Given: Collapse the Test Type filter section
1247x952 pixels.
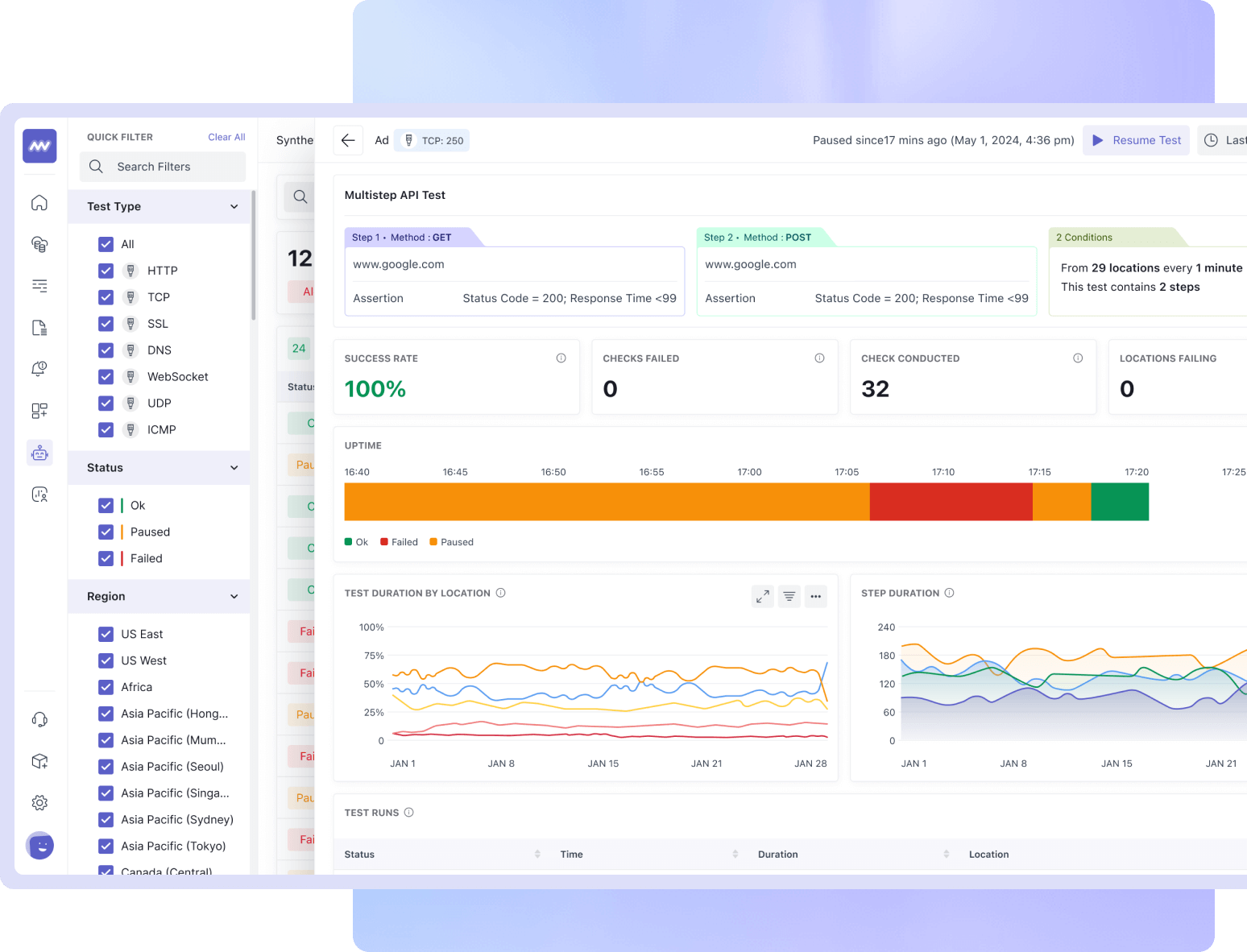Looking at the screenshot, I should [234, 207].
